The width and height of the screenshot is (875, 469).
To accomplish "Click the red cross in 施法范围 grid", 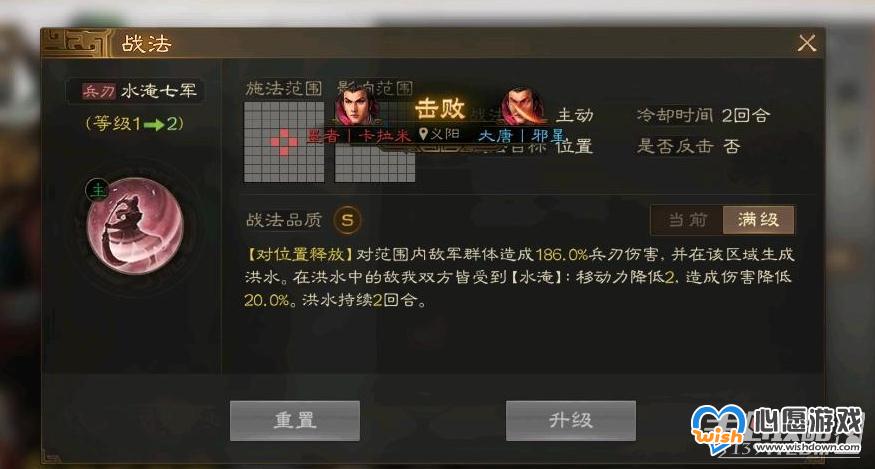I will pyautogui.click(x=284, y=142).
